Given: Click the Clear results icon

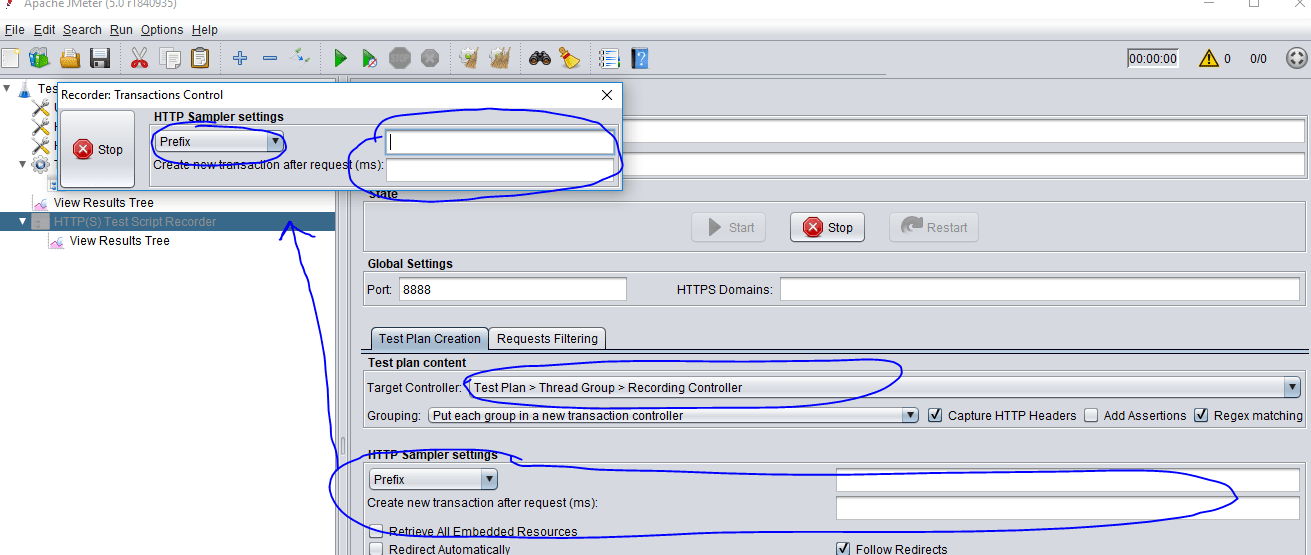Looking at the screenshot, I should pyautogui.click(x=469, y=58).
